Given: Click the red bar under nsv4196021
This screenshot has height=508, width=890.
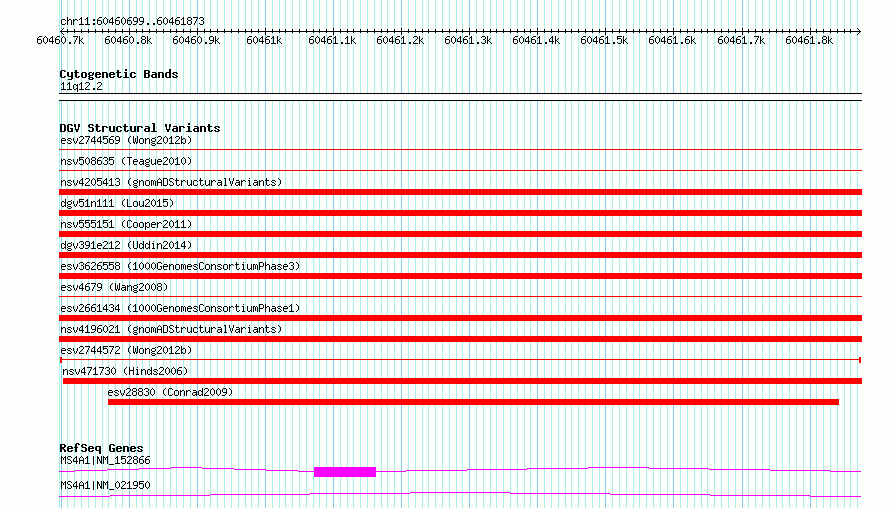Looking at the screenshot, I should [x=460, y=339].
